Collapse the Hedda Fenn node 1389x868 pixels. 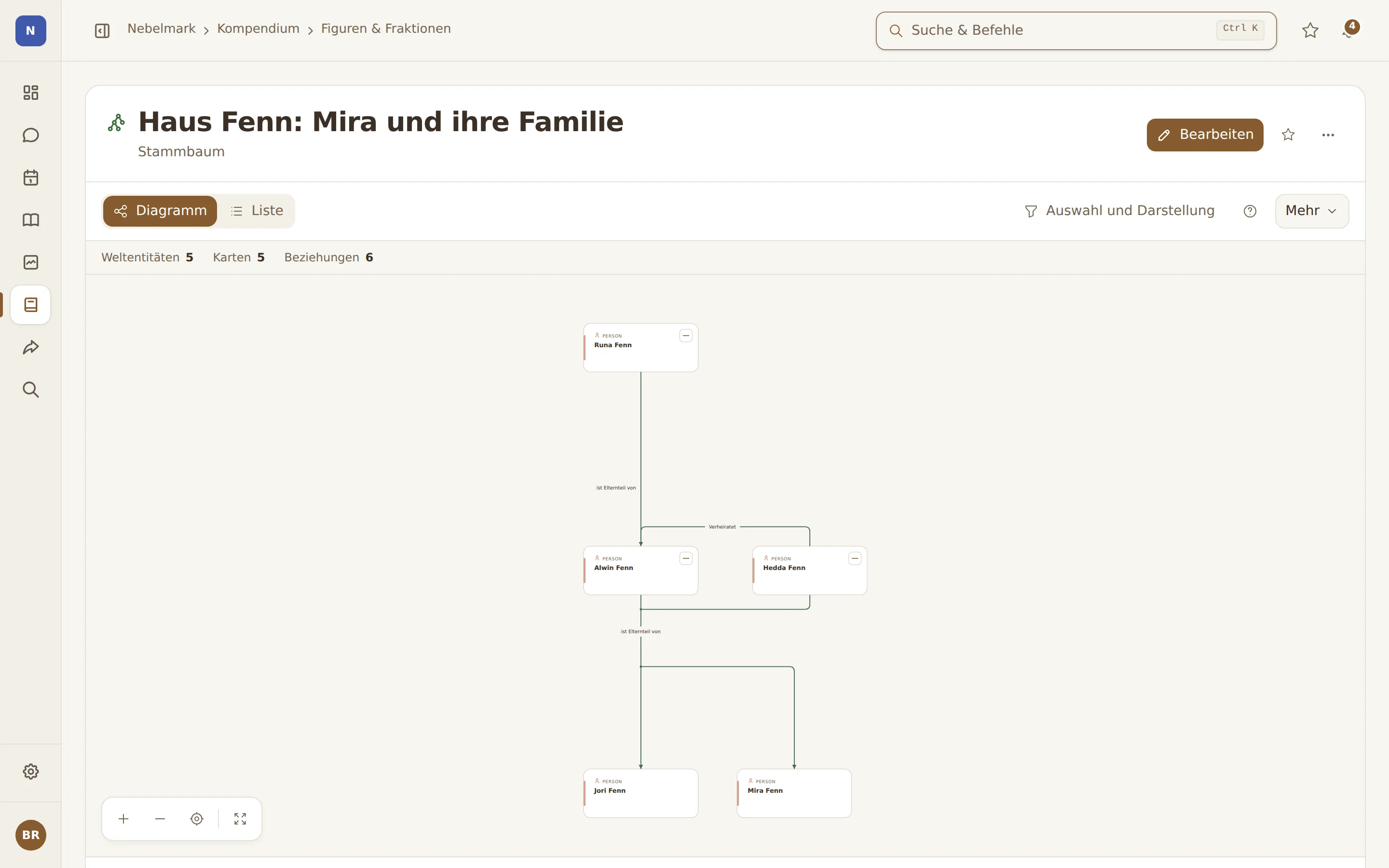click(x=855, y=558)
